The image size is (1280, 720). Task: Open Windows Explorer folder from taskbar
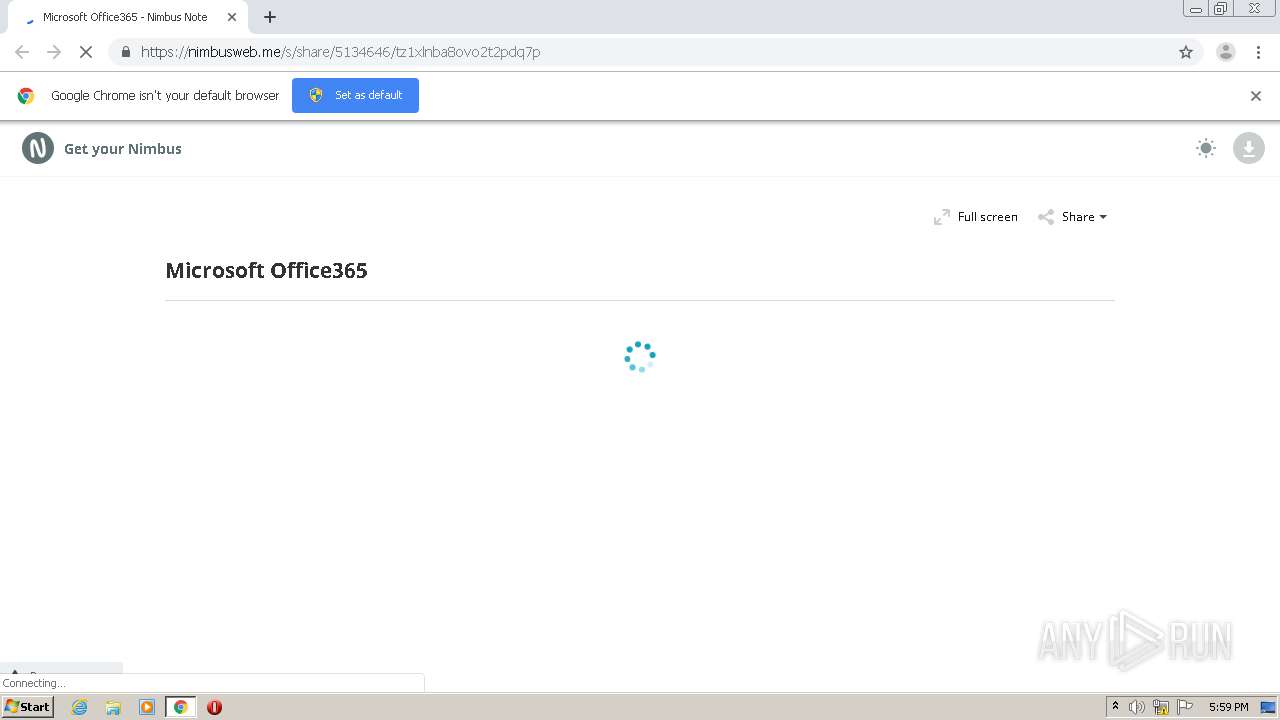tap(113, 707)
